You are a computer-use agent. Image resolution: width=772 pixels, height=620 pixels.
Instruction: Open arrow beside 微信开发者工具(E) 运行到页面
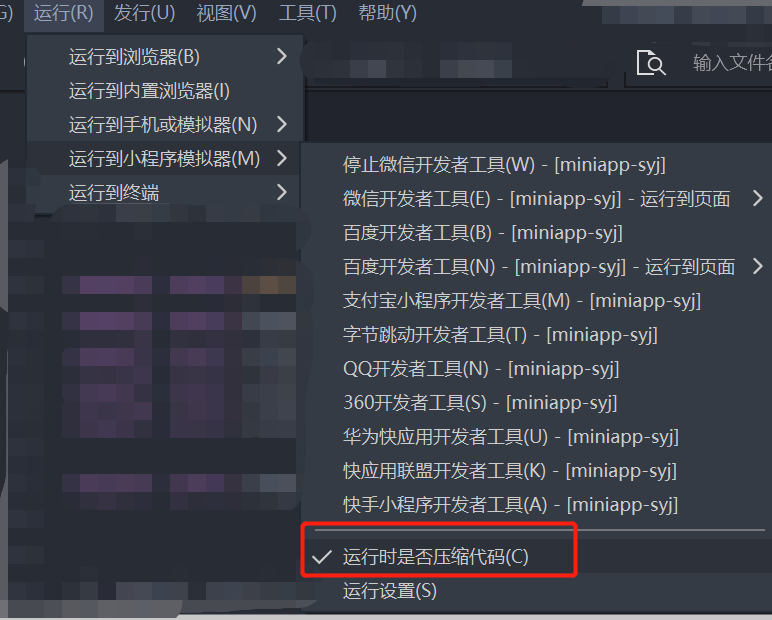758,198
